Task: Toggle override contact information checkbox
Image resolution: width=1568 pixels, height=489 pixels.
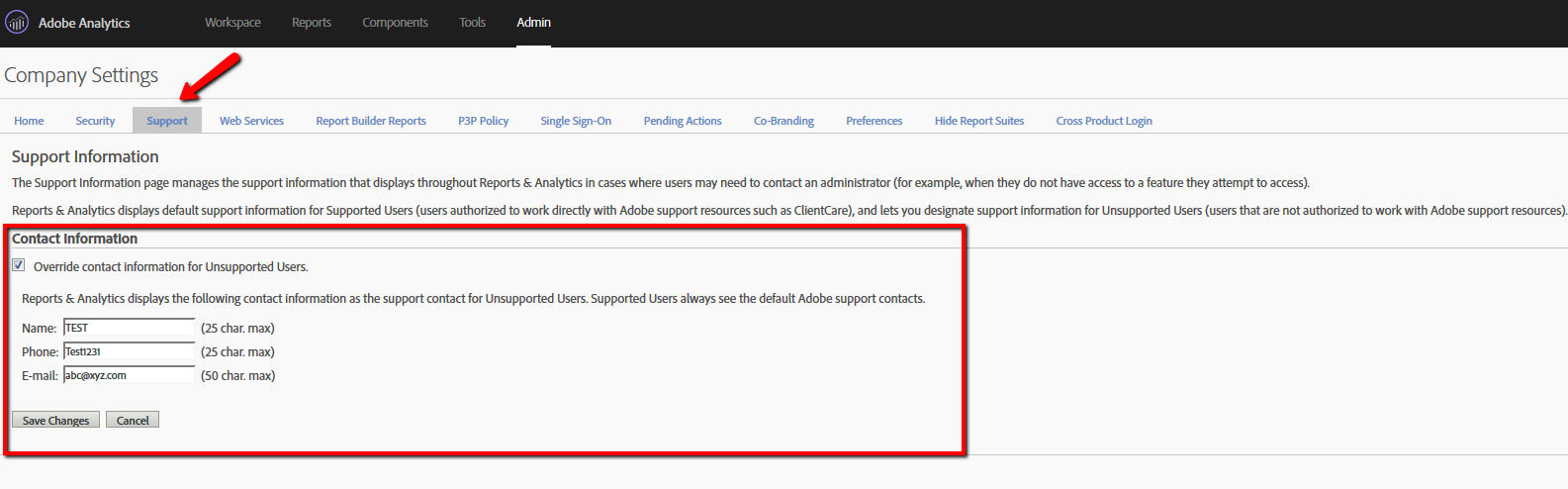Action: coord(19,265)
